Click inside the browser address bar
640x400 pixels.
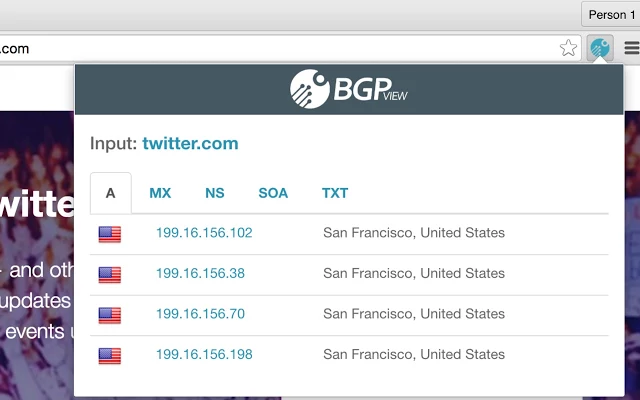280,48
